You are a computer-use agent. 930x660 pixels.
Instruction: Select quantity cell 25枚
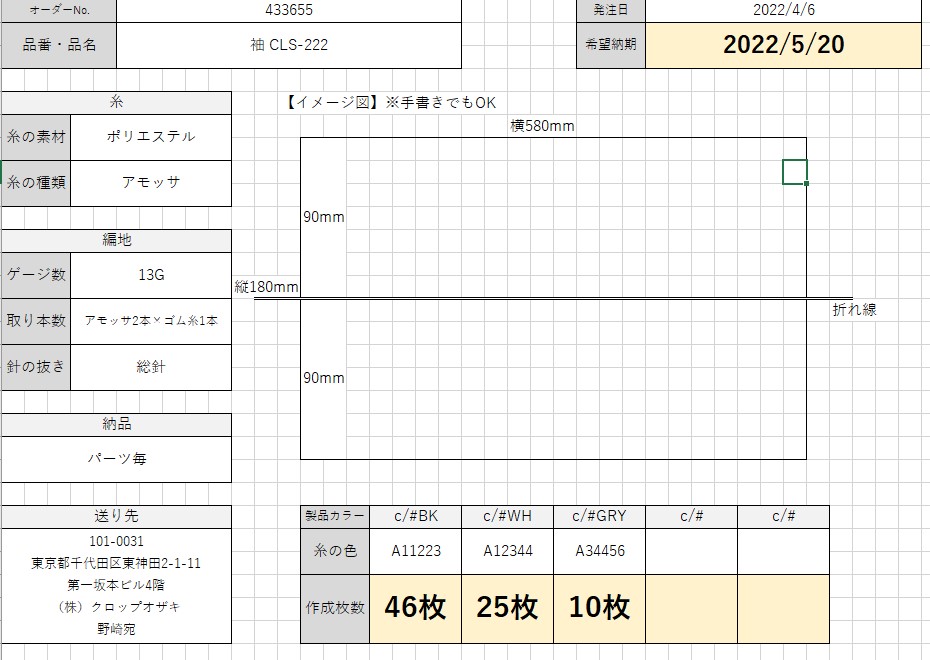pos(508,608)
